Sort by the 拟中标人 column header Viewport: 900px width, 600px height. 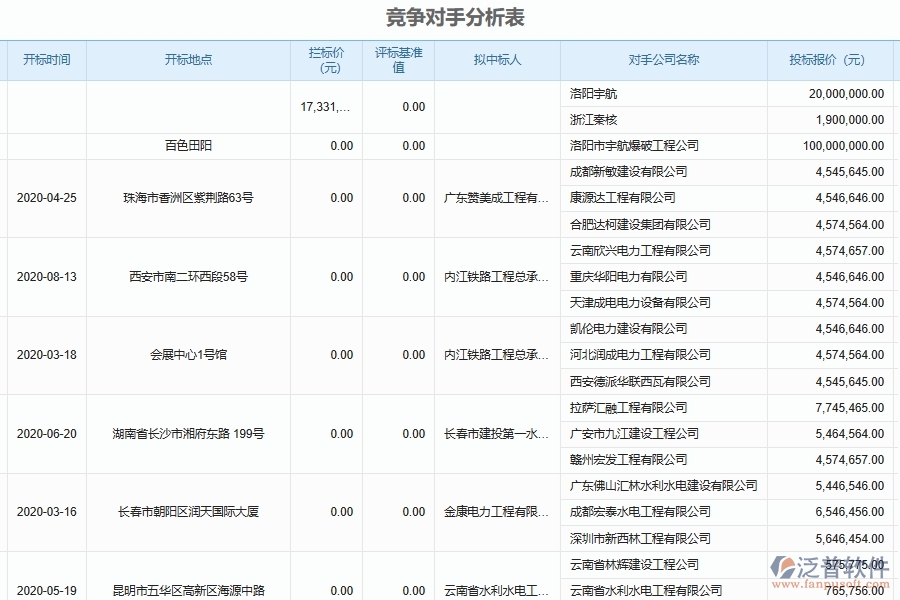[x=495, y=60]
